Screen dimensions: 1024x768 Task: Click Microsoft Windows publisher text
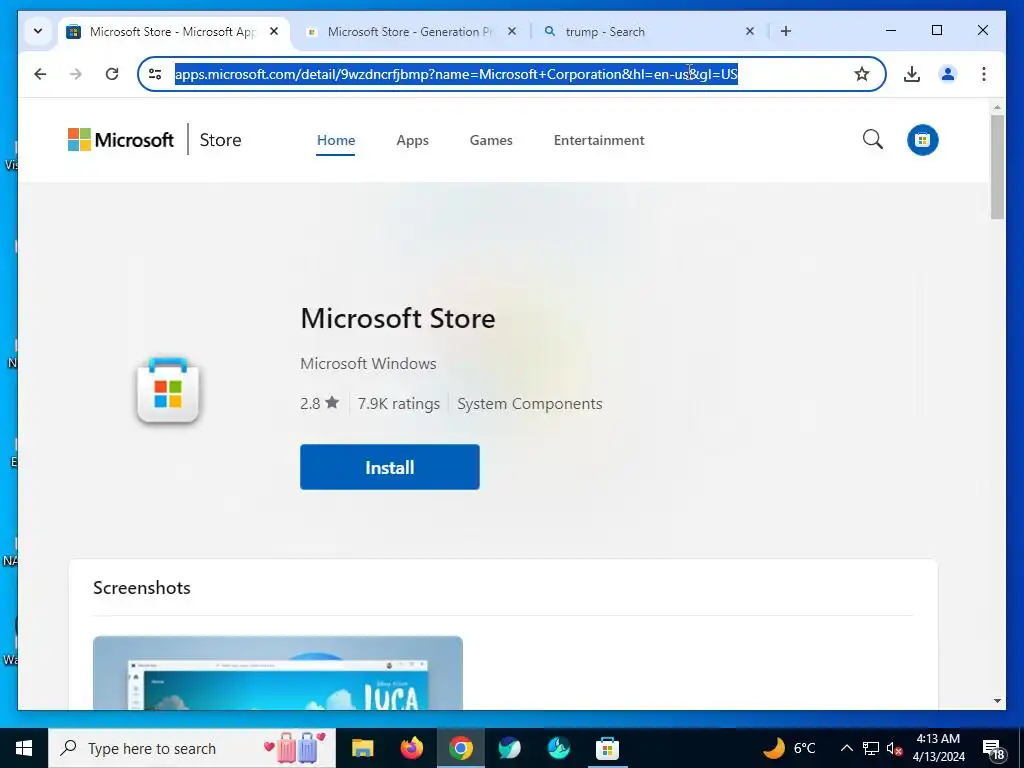(368, 364)
